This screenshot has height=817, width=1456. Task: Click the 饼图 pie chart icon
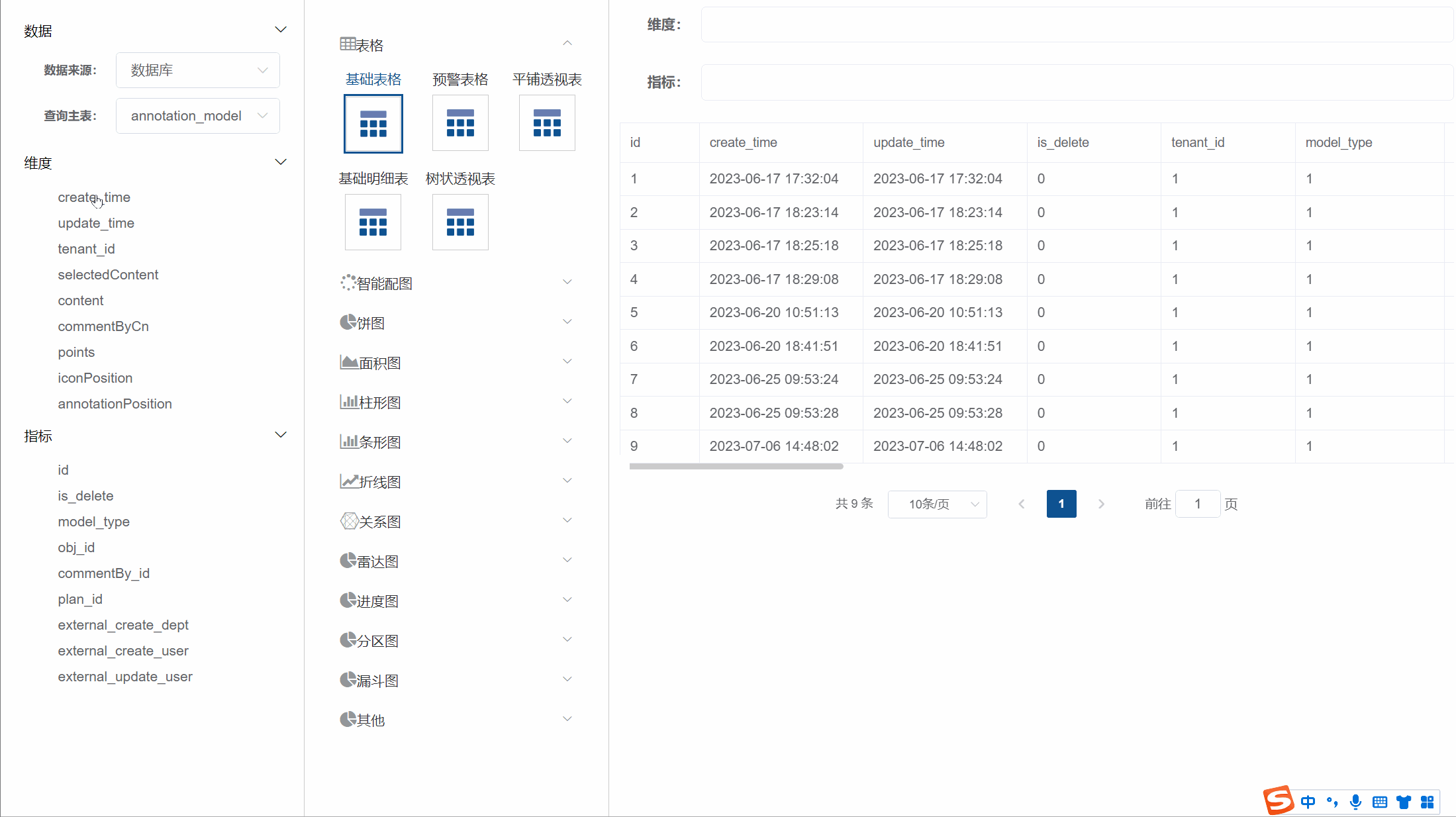click(x=348, y=322)
